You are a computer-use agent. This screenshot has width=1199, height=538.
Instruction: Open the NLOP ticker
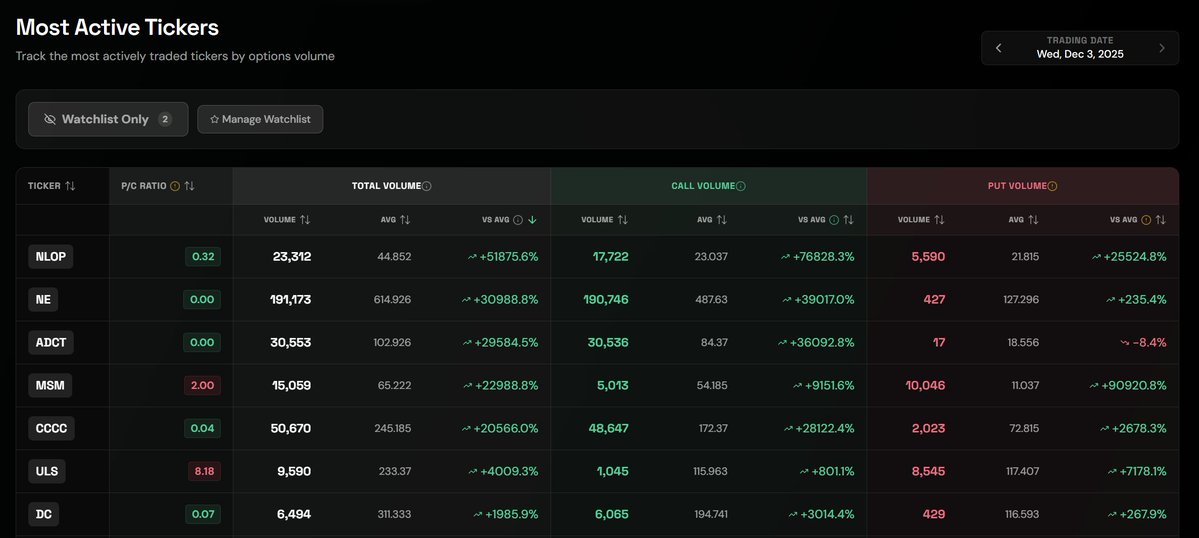click(51, 257)
